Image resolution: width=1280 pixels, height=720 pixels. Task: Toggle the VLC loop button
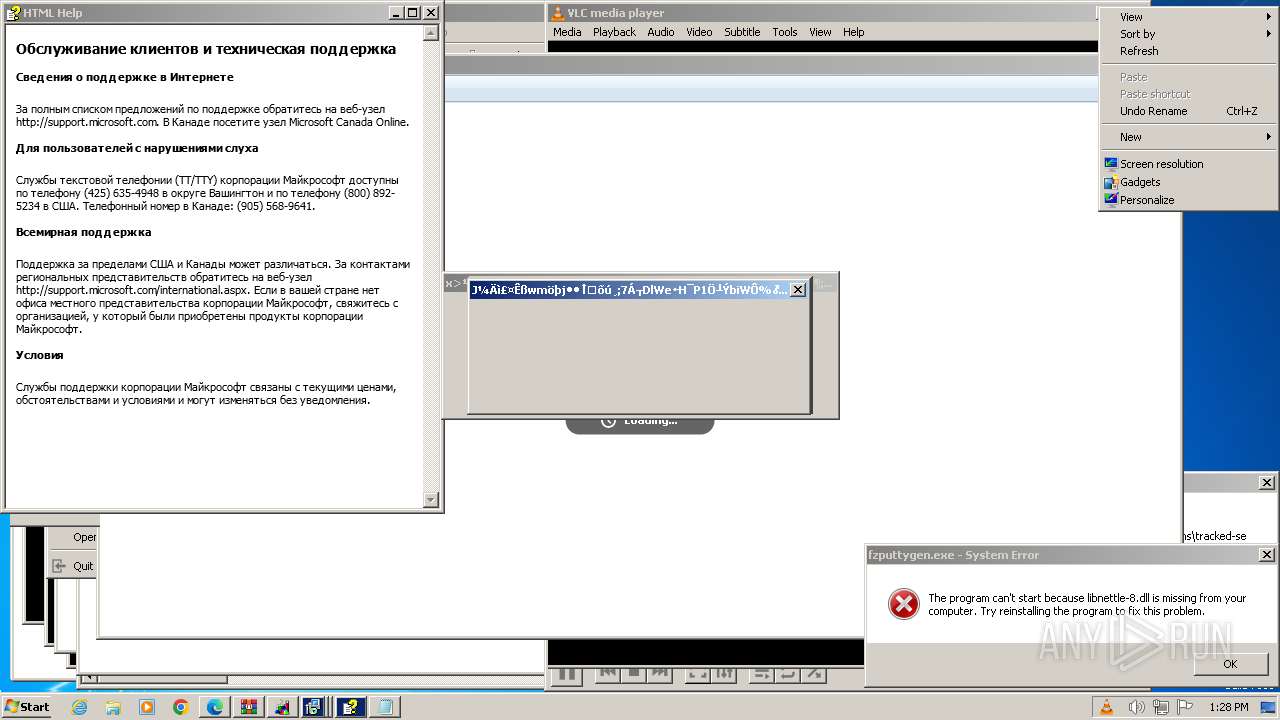pyautogui.click(x=788, y=674)
